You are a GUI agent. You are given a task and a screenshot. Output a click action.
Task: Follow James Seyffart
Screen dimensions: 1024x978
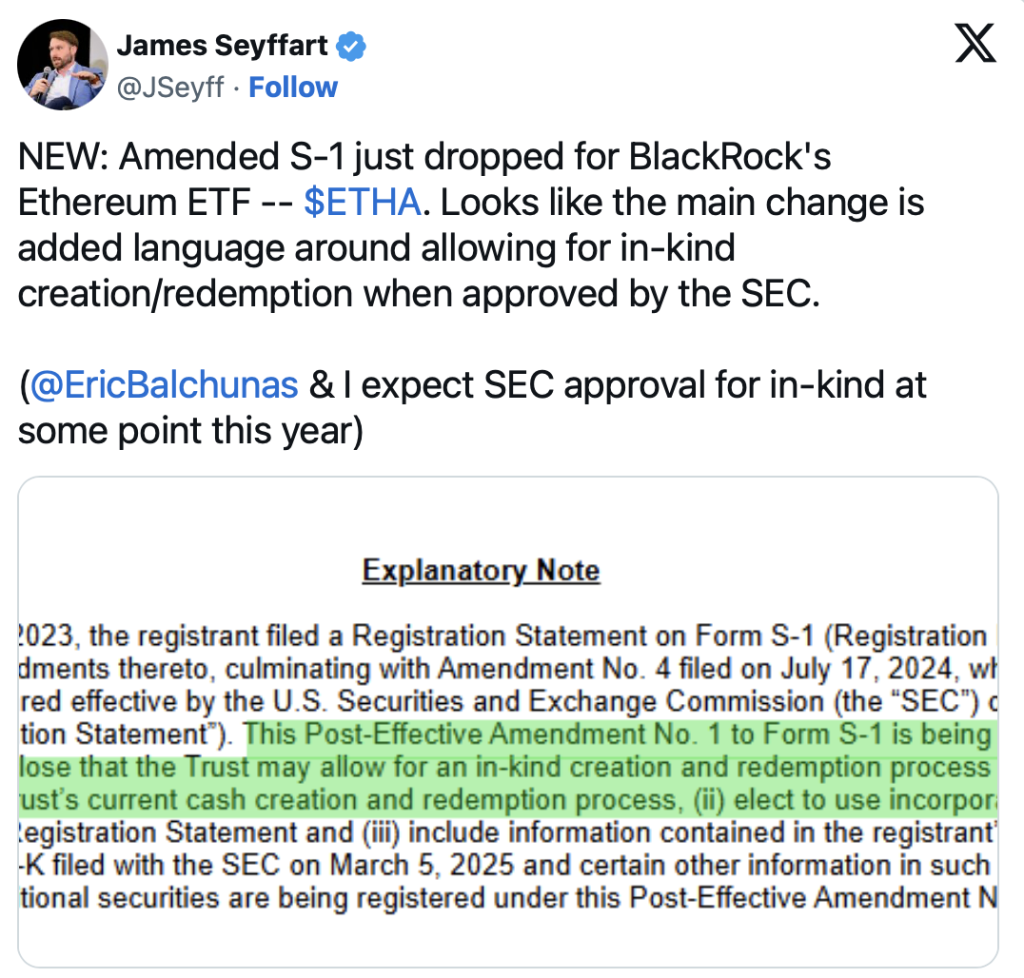293,87
